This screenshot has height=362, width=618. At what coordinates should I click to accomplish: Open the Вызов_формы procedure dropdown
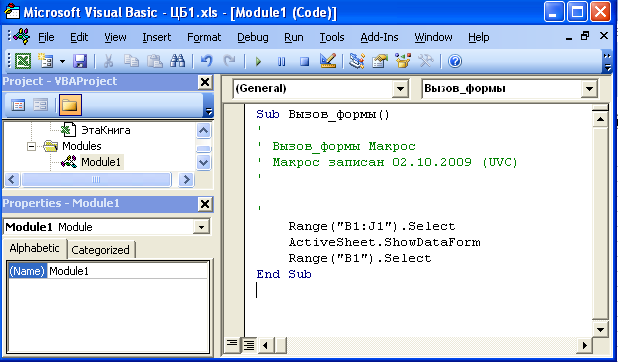[x=589, y=89]
